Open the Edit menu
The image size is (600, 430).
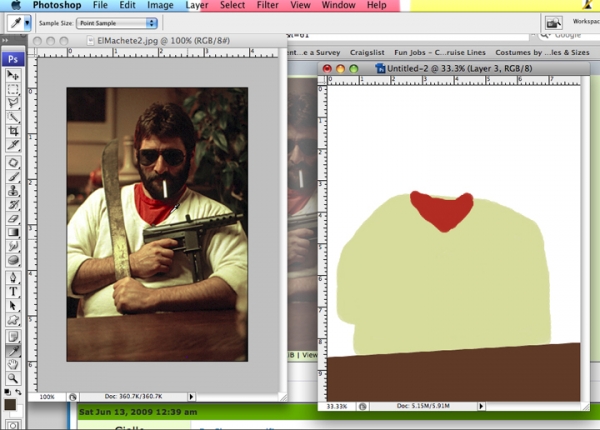[127, 5]
